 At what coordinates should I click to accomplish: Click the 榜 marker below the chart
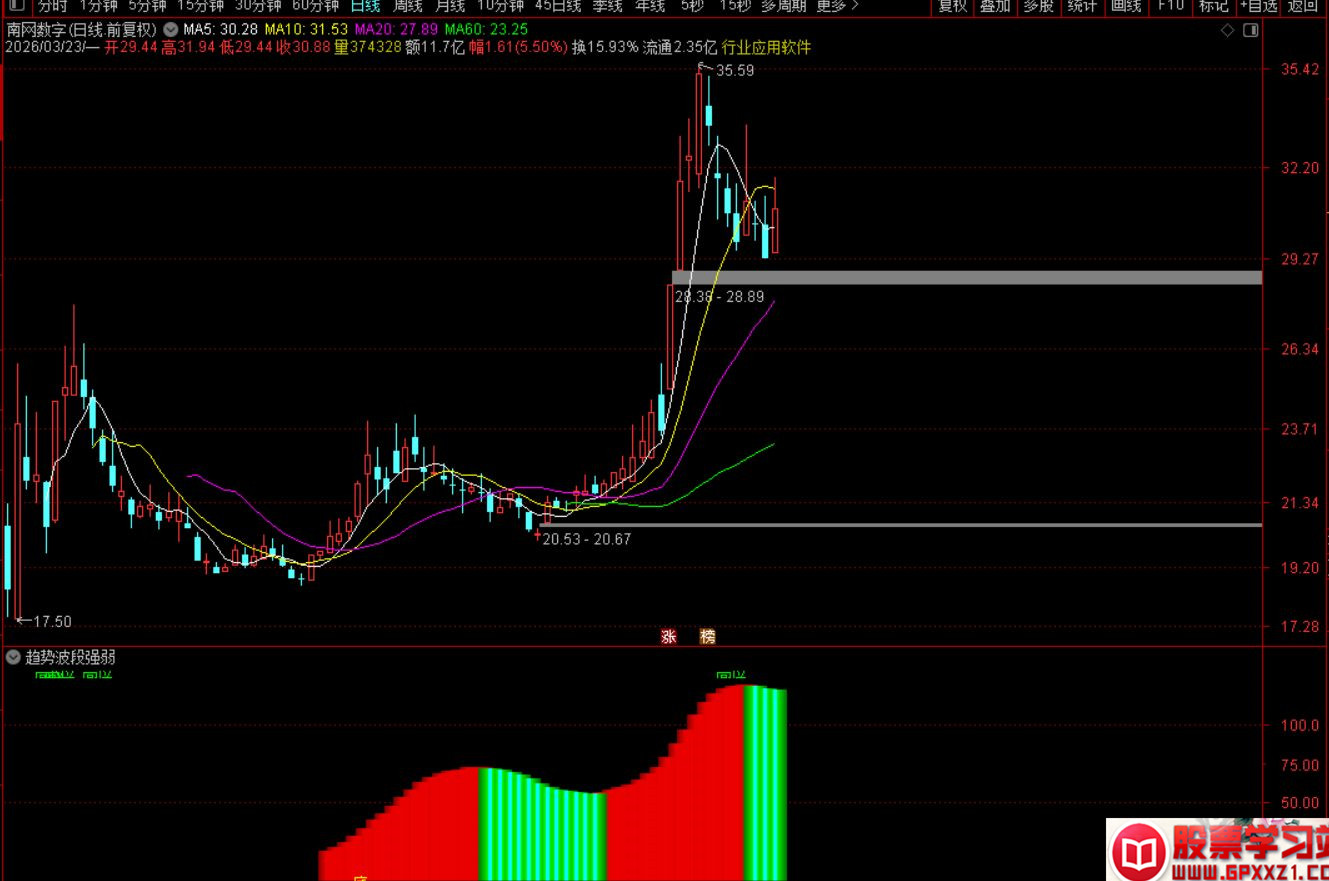click(708, 636)
